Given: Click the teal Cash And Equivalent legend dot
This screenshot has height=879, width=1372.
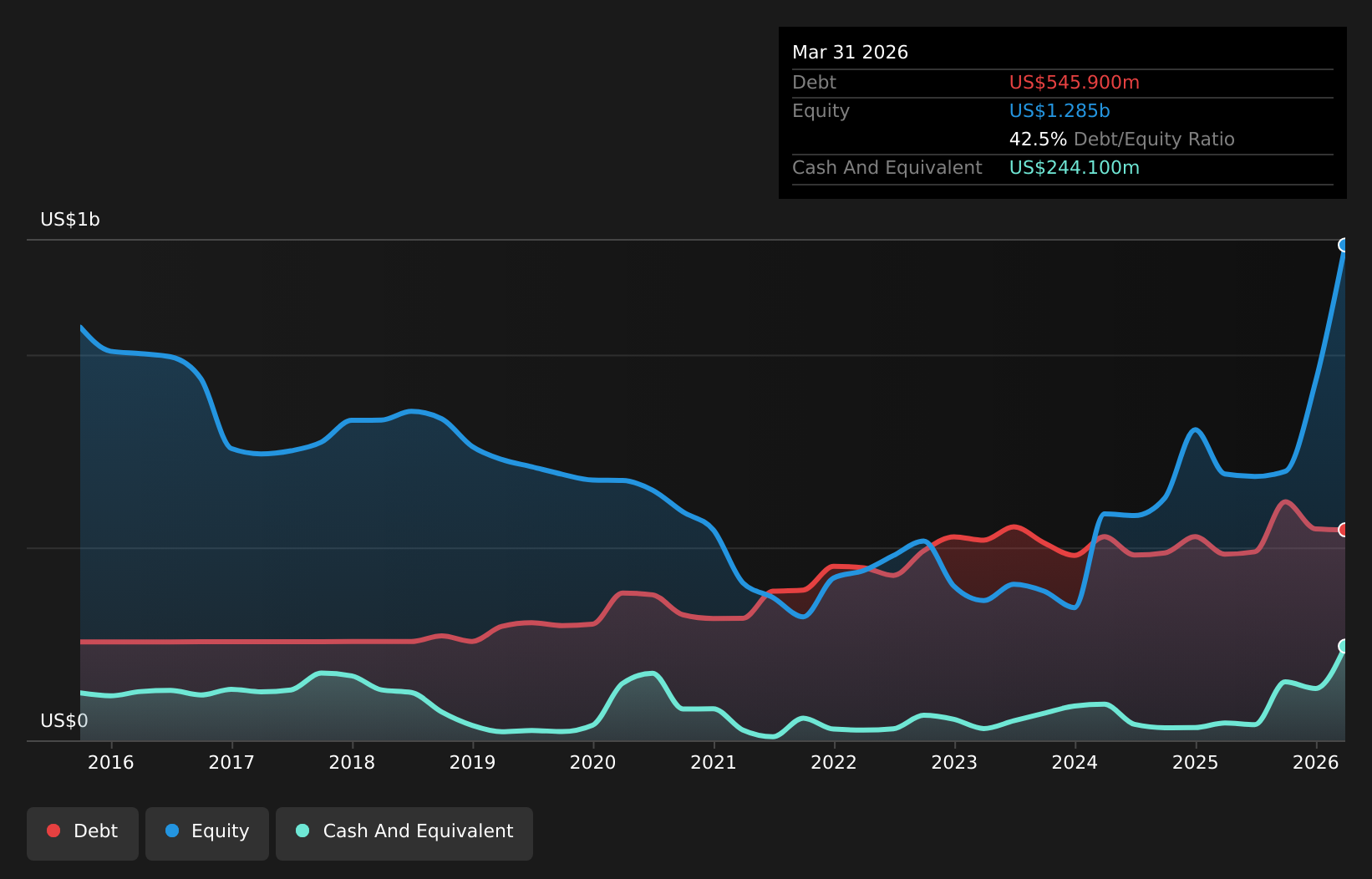Looking at the screenshot, I should coord(302,831).
